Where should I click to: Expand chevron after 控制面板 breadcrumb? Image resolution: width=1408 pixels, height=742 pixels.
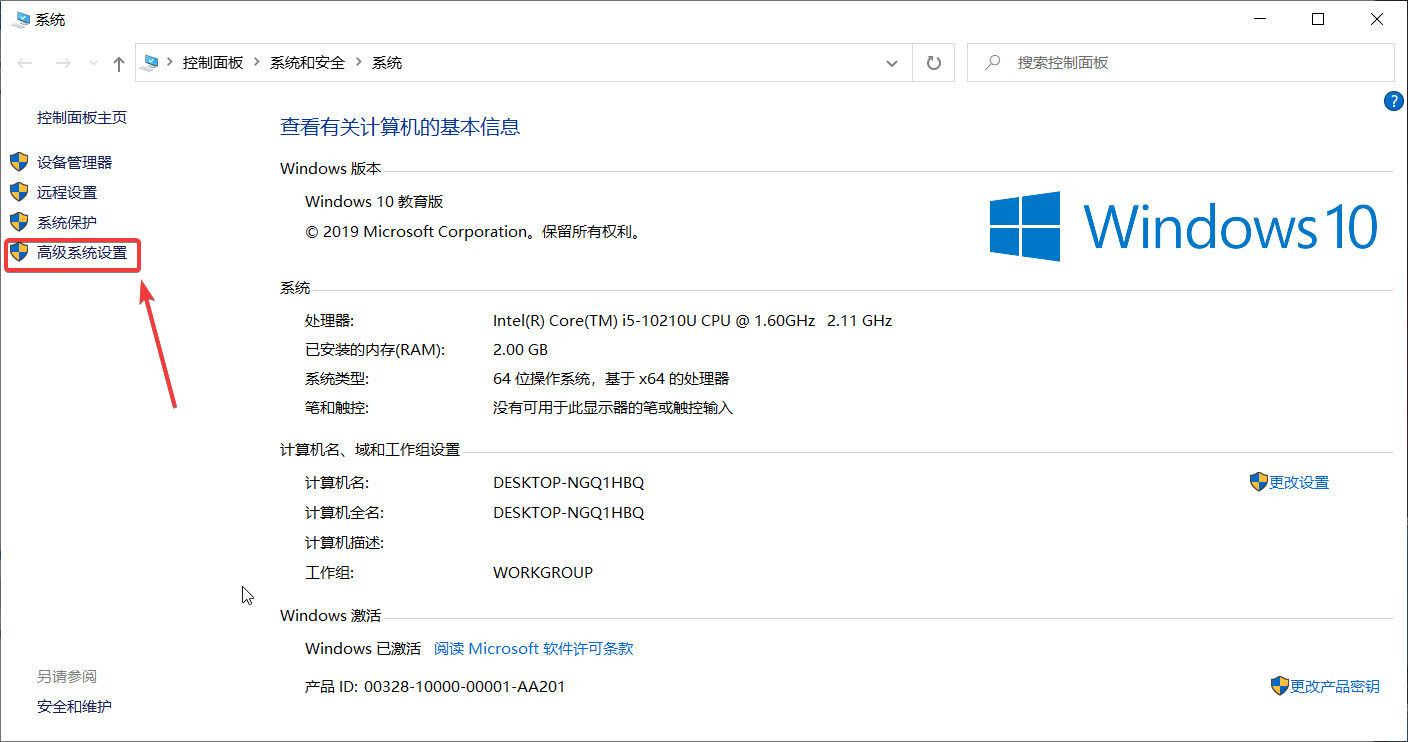(256, 62)
